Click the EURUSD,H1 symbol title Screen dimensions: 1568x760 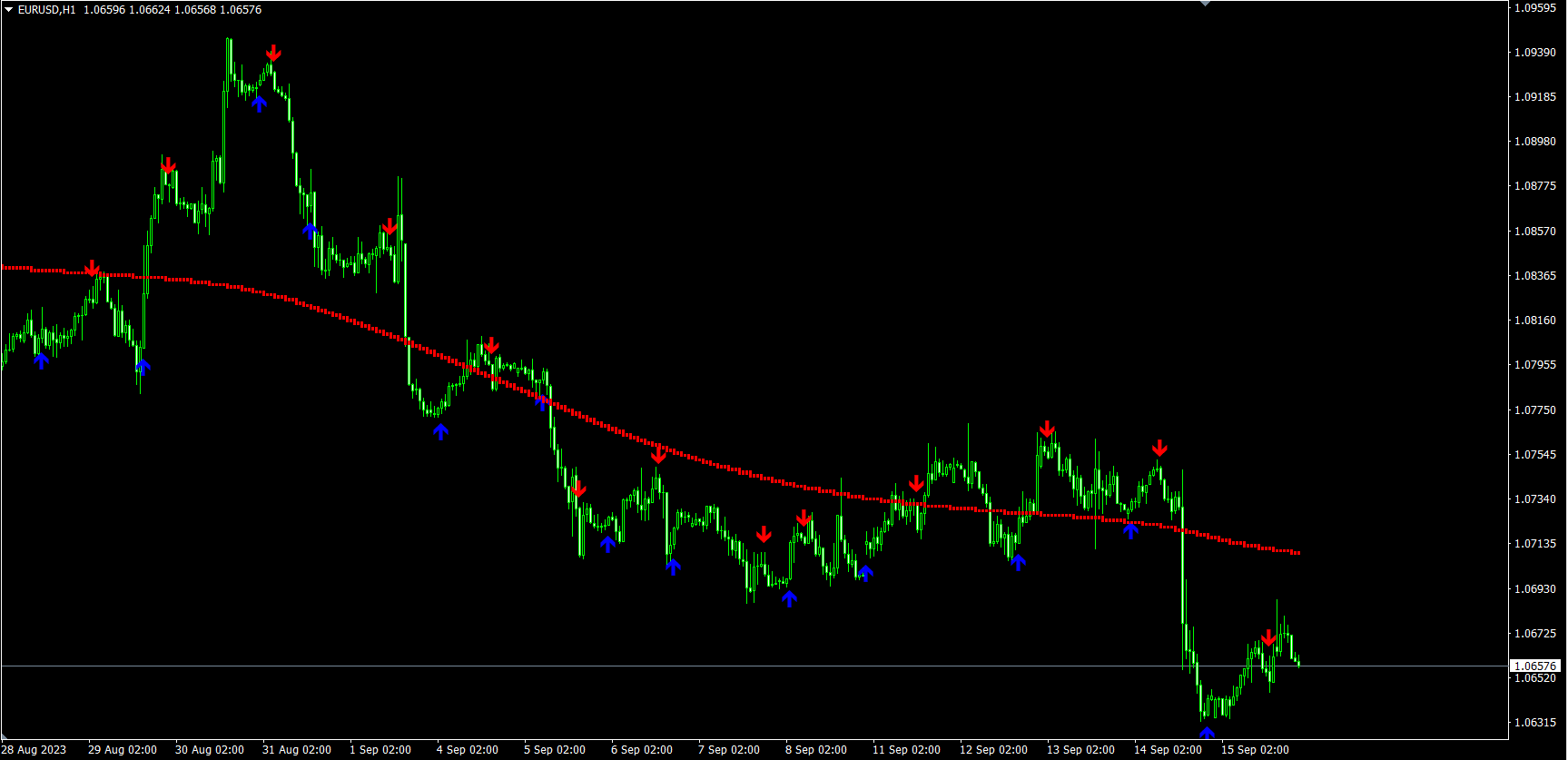click(46, 10)
